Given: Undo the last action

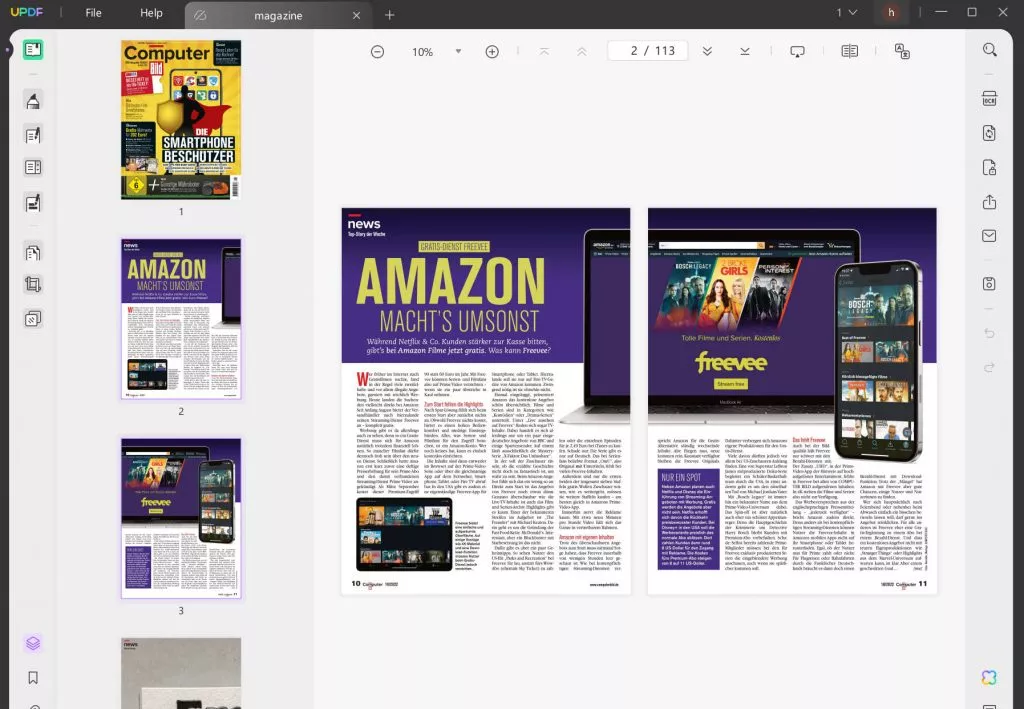Looking at the screenshot, I should click(989, 334).
